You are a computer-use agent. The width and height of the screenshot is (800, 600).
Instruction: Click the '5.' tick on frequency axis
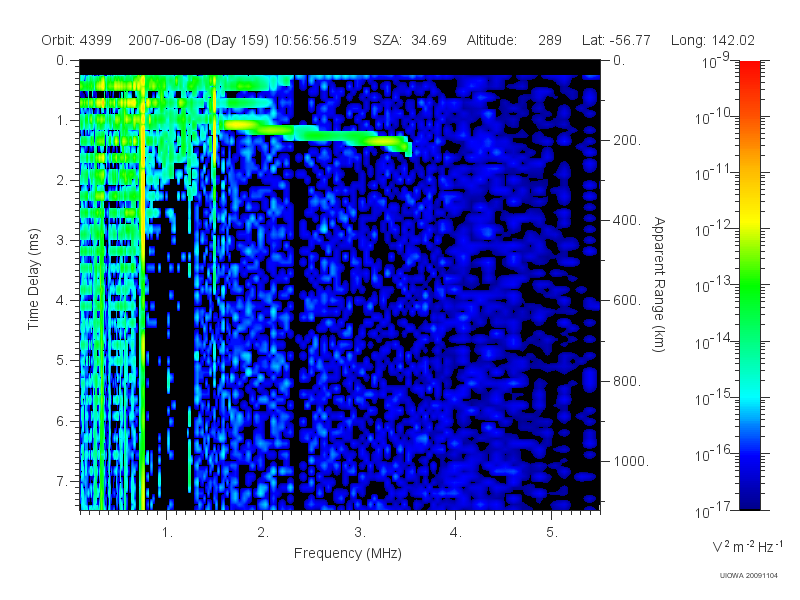point(552,533)
